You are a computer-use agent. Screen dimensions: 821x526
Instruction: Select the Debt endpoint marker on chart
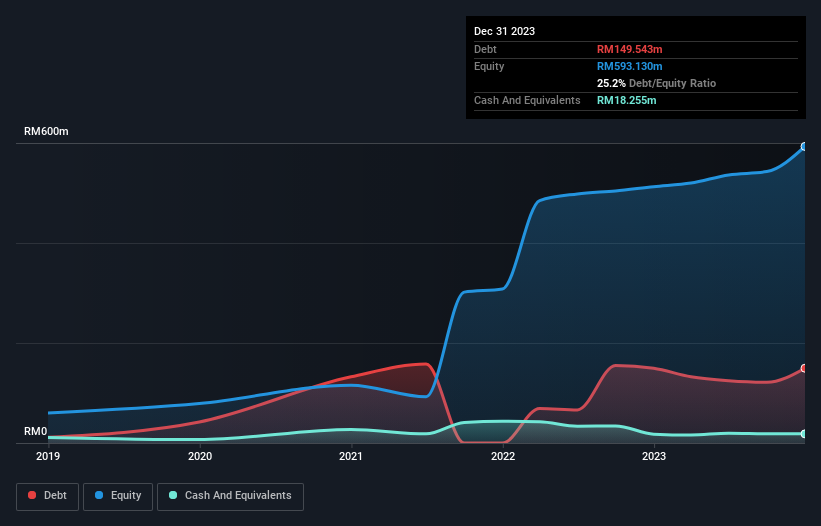pos(804,368)
